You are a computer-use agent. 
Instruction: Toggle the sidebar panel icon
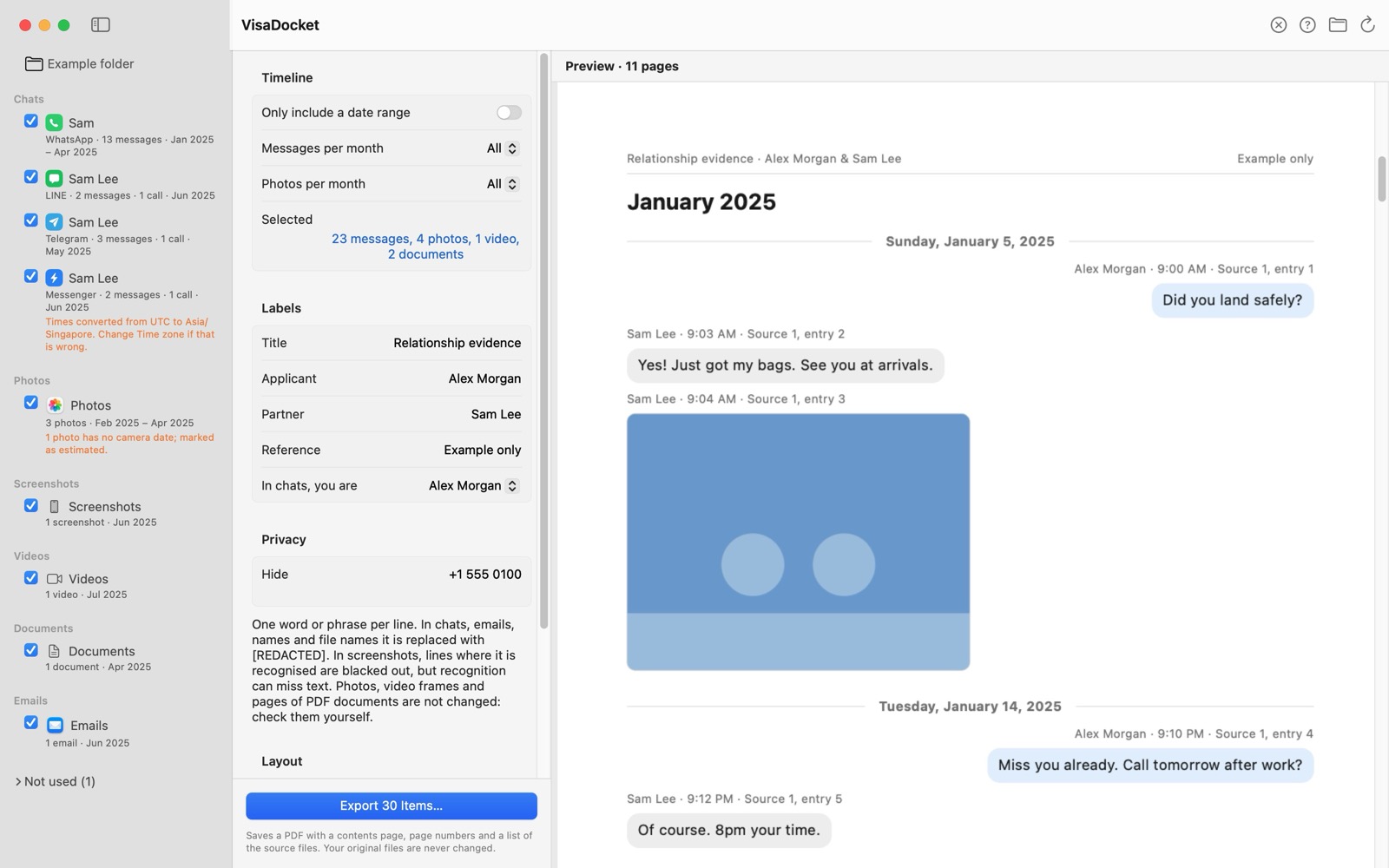pyautogui.click(x=101, y=25)
